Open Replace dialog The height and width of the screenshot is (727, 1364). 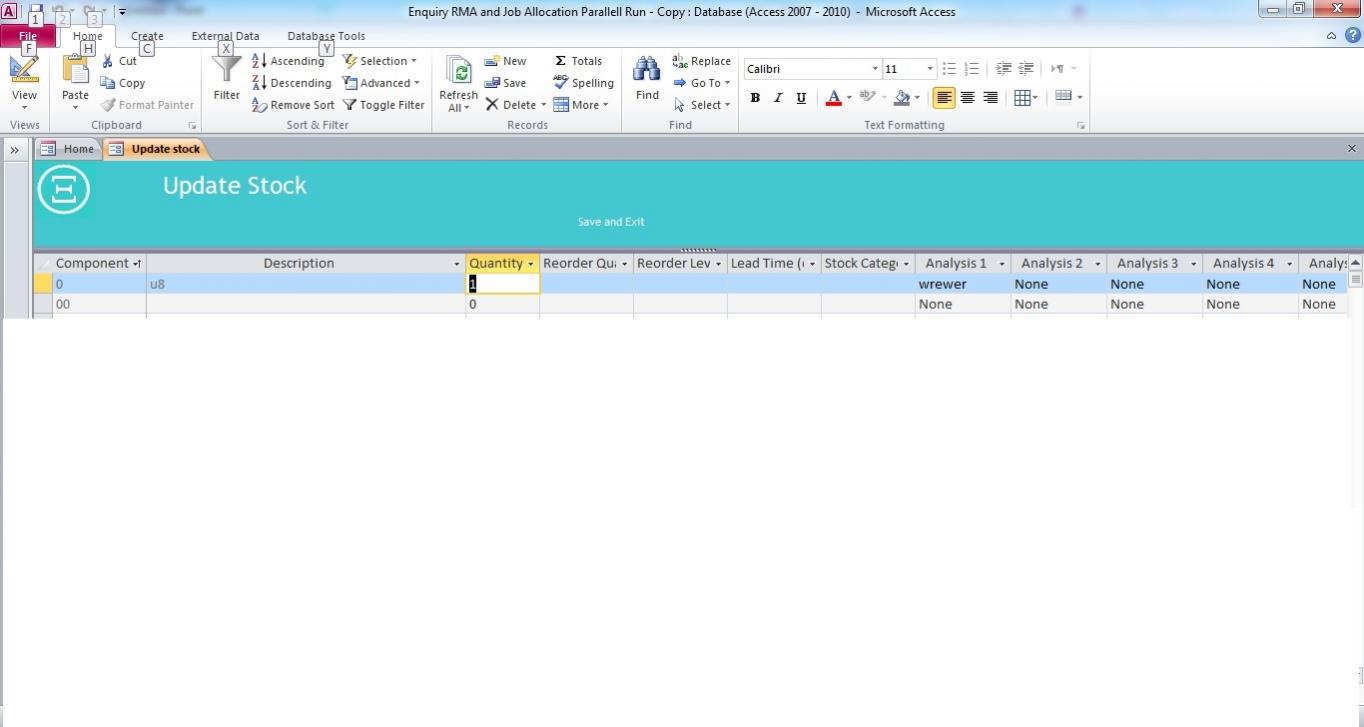pyautogui.click(x=701, y=61)
